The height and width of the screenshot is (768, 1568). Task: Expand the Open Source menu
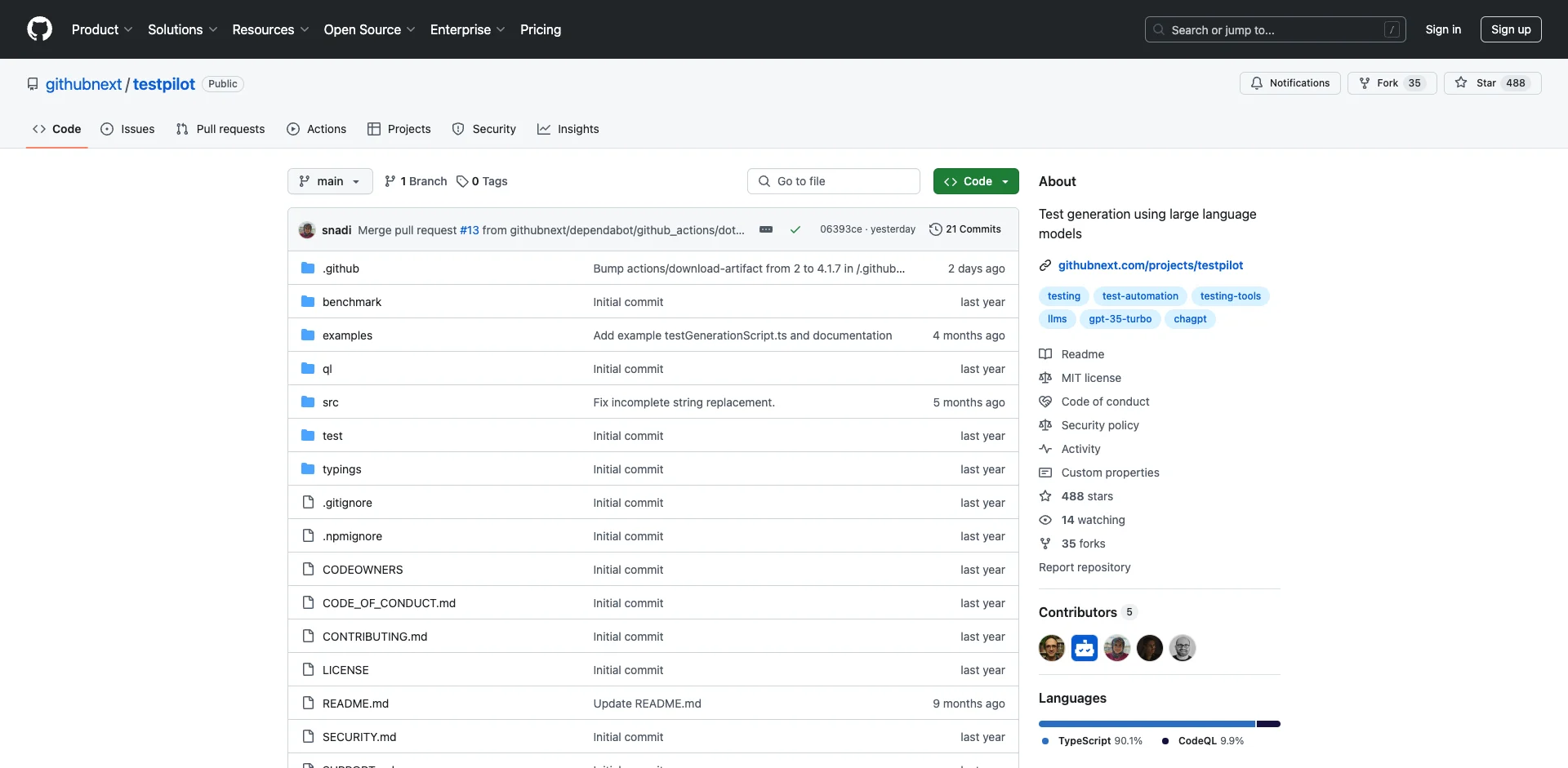[x=370, y=29]
